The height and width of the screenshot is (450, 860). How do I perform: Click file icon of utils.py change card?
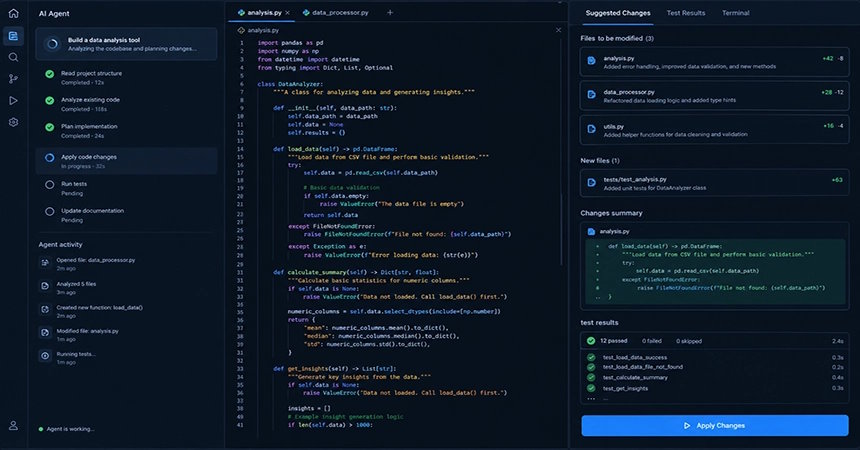[591, 129]
